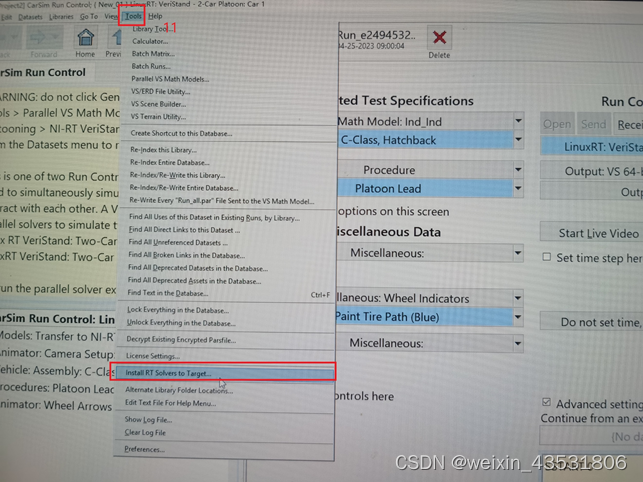The height and width of the screenshot is (482, 643).
Task: Click the Forward arrow toolbar icon
Action: [43, 38]
